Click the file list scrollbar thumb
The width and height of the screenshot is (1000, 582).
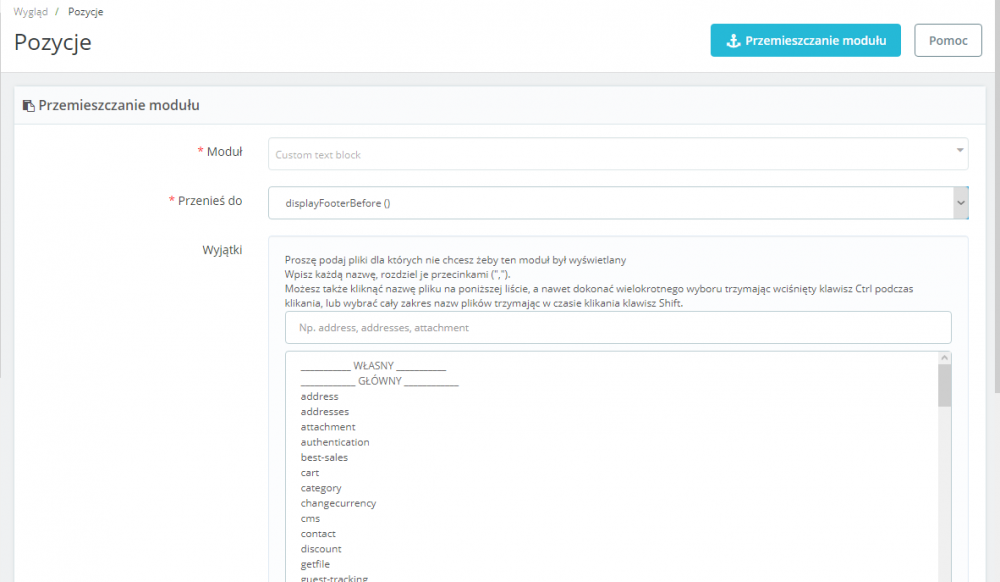coord(945,385)
